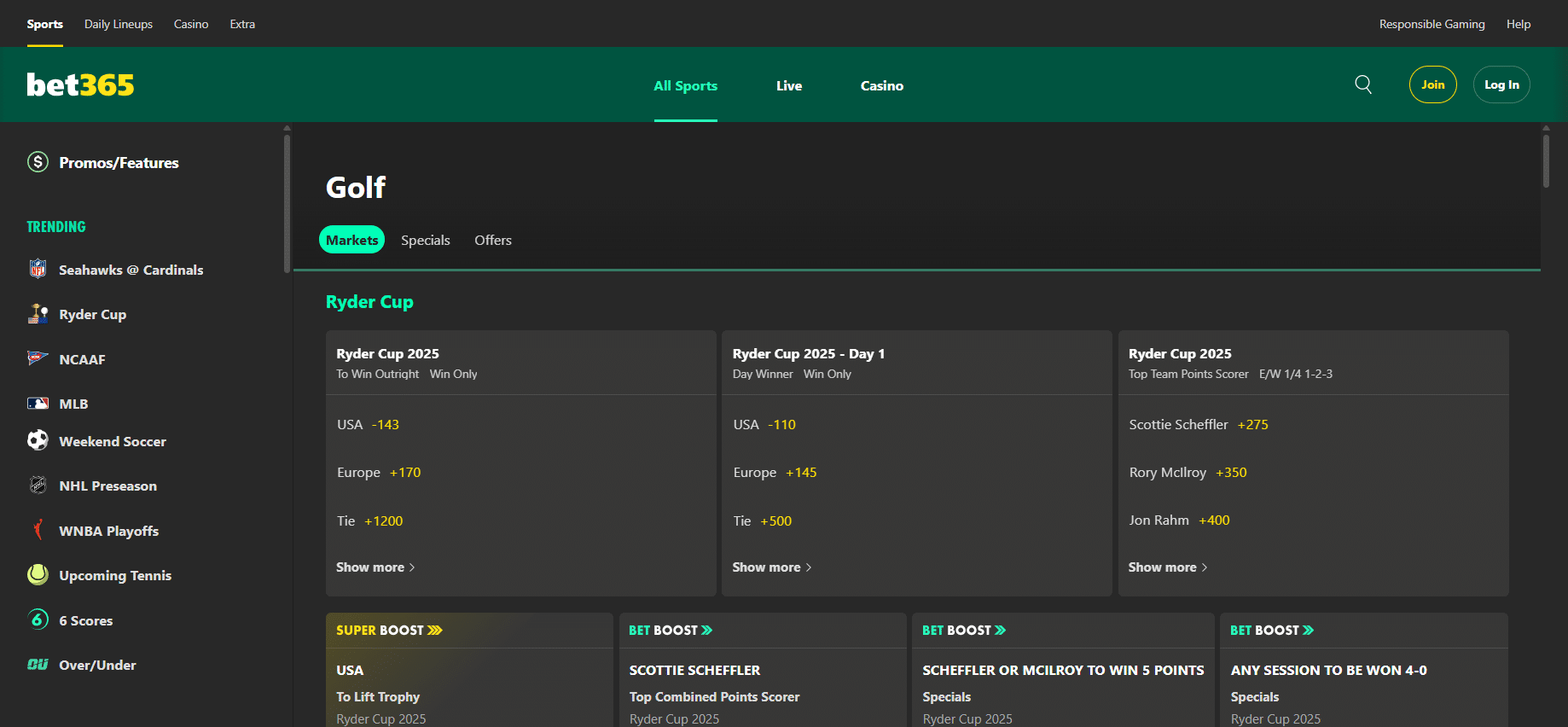
Task: Open the USA To Lift Trophy Super Boost card
Action: (469, 670)
